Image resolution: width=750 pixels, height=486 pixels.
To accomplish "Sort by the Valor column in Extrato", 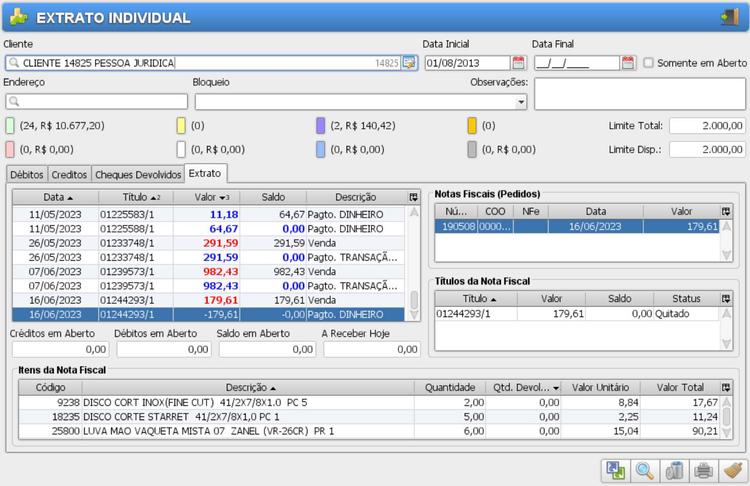I will pos(206,197).
